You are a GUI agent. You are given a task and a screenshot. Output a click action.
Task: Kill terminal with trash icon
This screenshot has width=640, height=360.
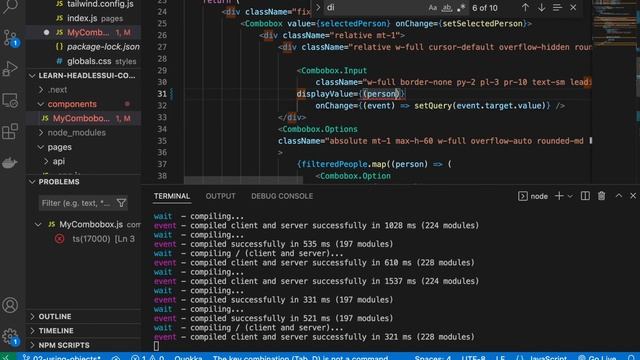[x=601, y=196]
